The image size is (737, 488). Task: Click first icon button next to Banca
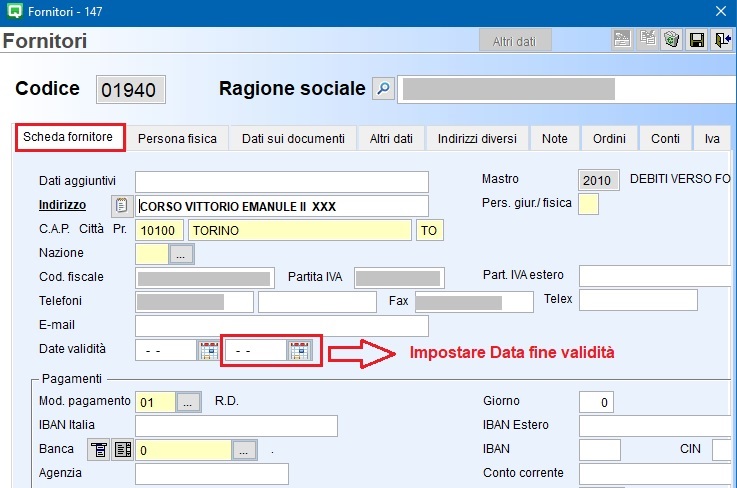click(99, 451)
